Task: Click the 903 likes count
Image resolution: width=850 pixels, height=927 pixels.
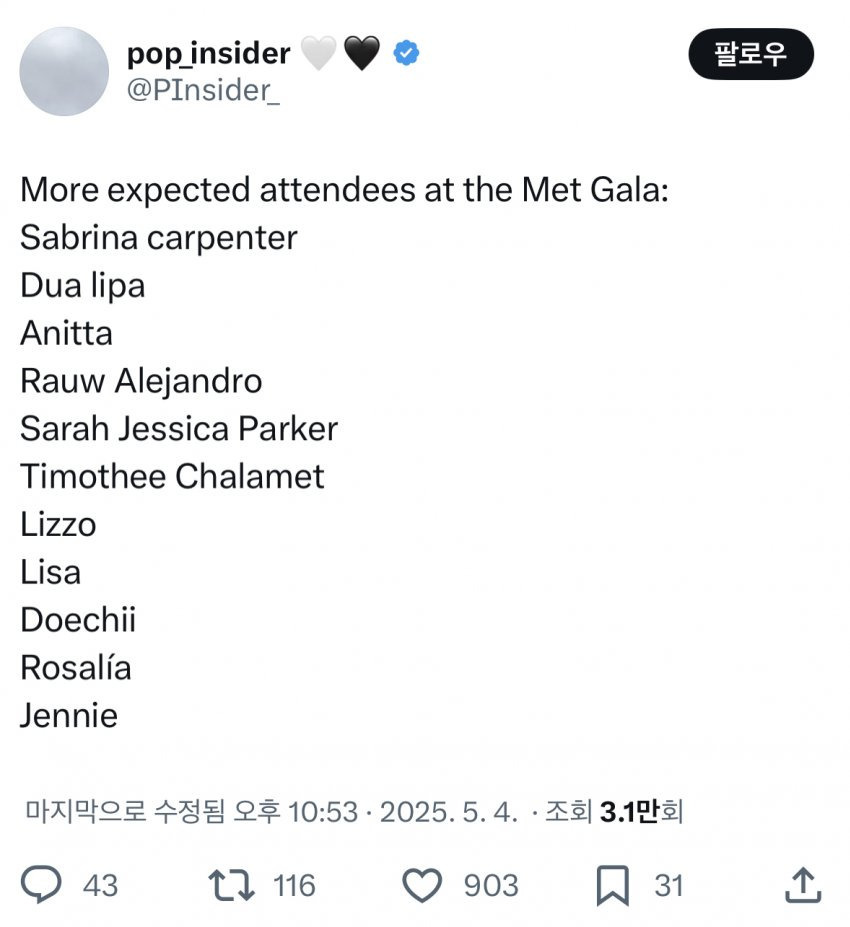Action: tap(491, 886)
